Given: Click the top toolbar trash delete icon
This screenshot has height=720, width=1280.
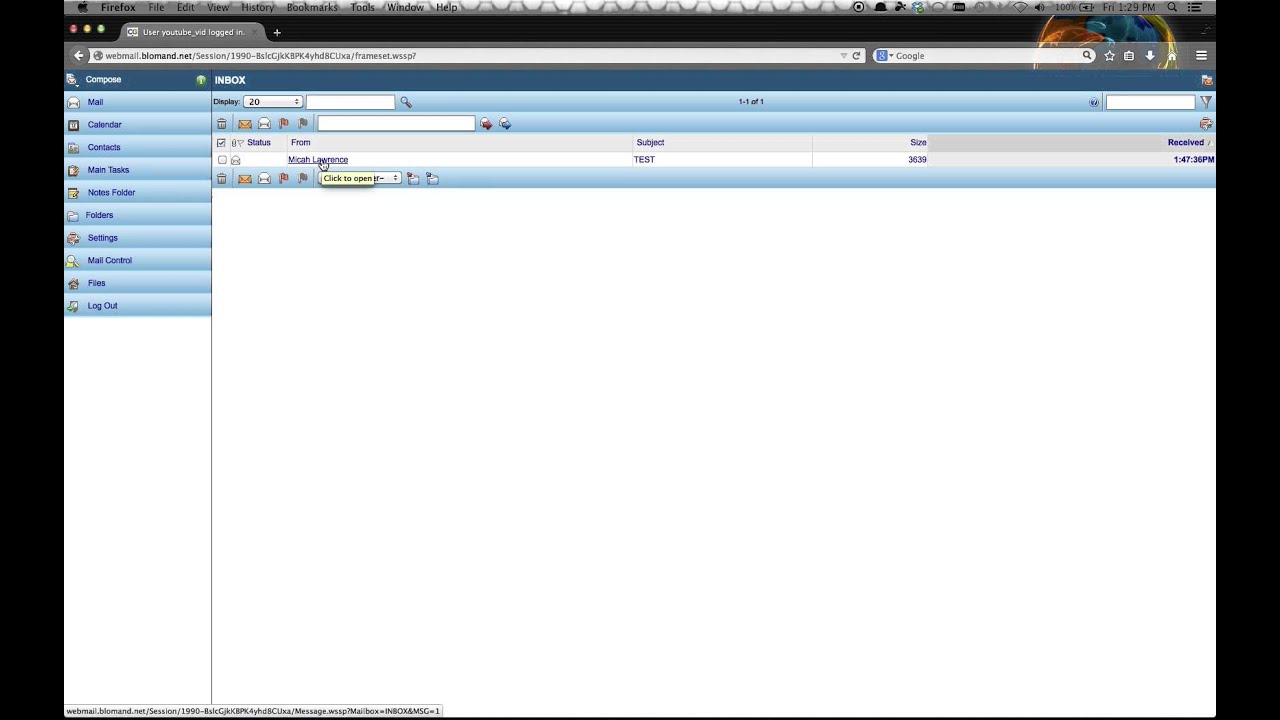Looking at the screenshot, I should [x=222, y=124].
